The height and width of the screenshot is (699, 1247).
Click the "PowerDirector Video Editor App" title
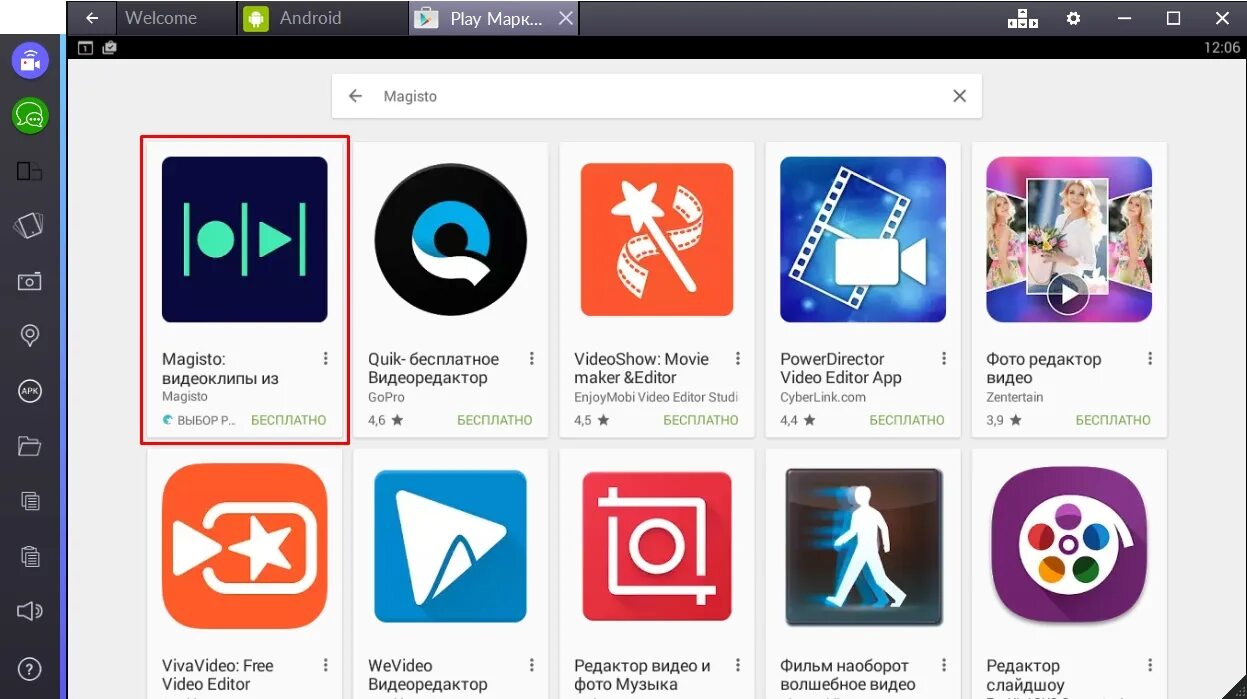841,369
